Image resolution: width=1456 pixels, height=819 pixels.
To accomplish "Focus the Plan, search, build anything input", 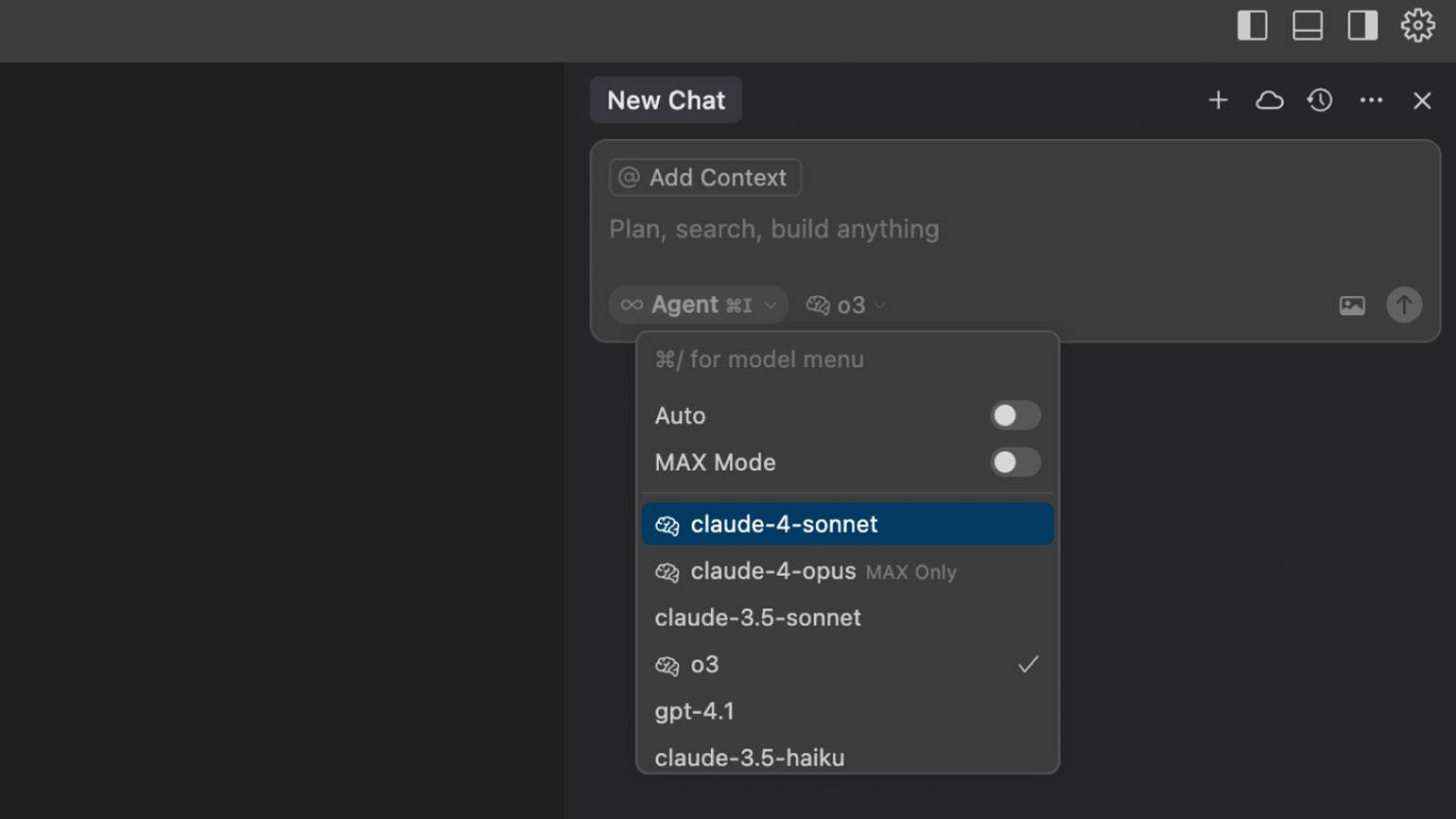I will coord(1015,229).
